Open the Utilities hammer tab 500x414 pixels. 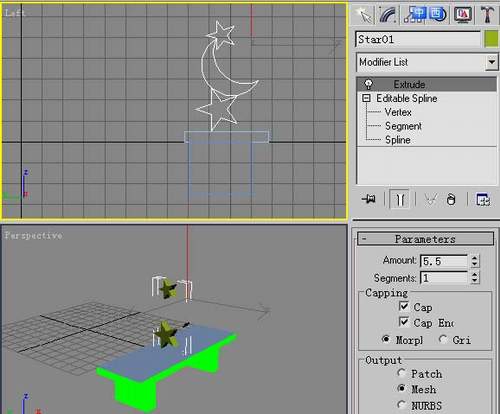click(x=487, y=15)
